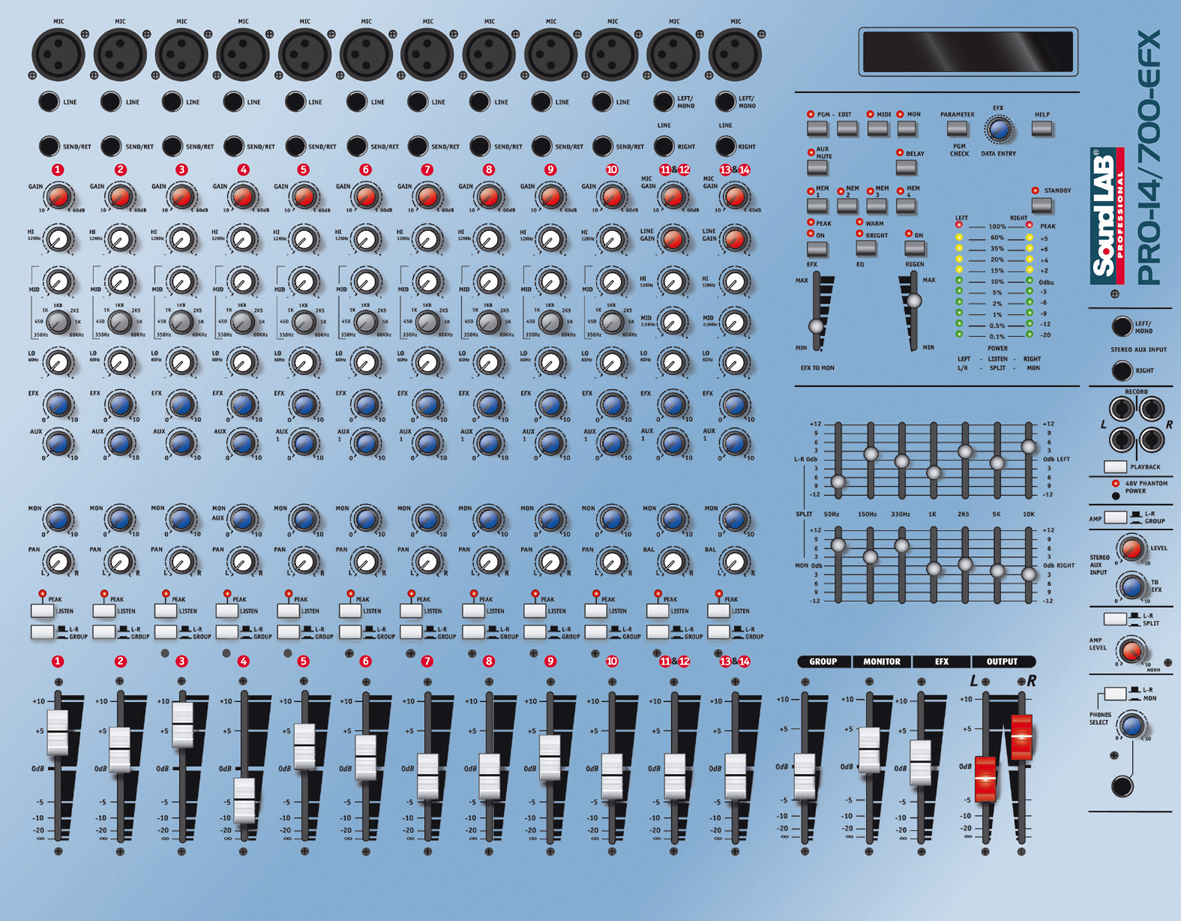Screen dimensions: 1181x921
Task: Click the REGEN slider knob
Action: 913,300
